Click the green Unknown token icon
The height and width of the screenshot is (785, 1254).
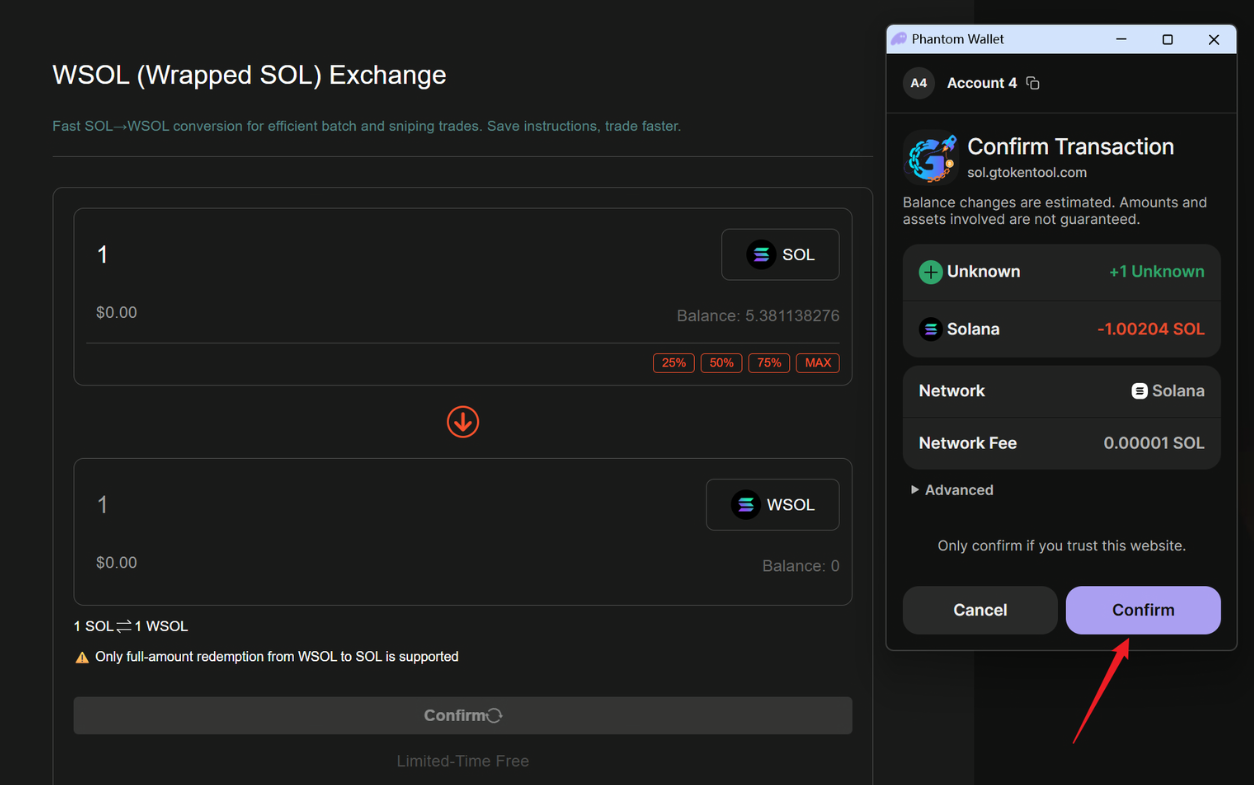click(931, 271)
